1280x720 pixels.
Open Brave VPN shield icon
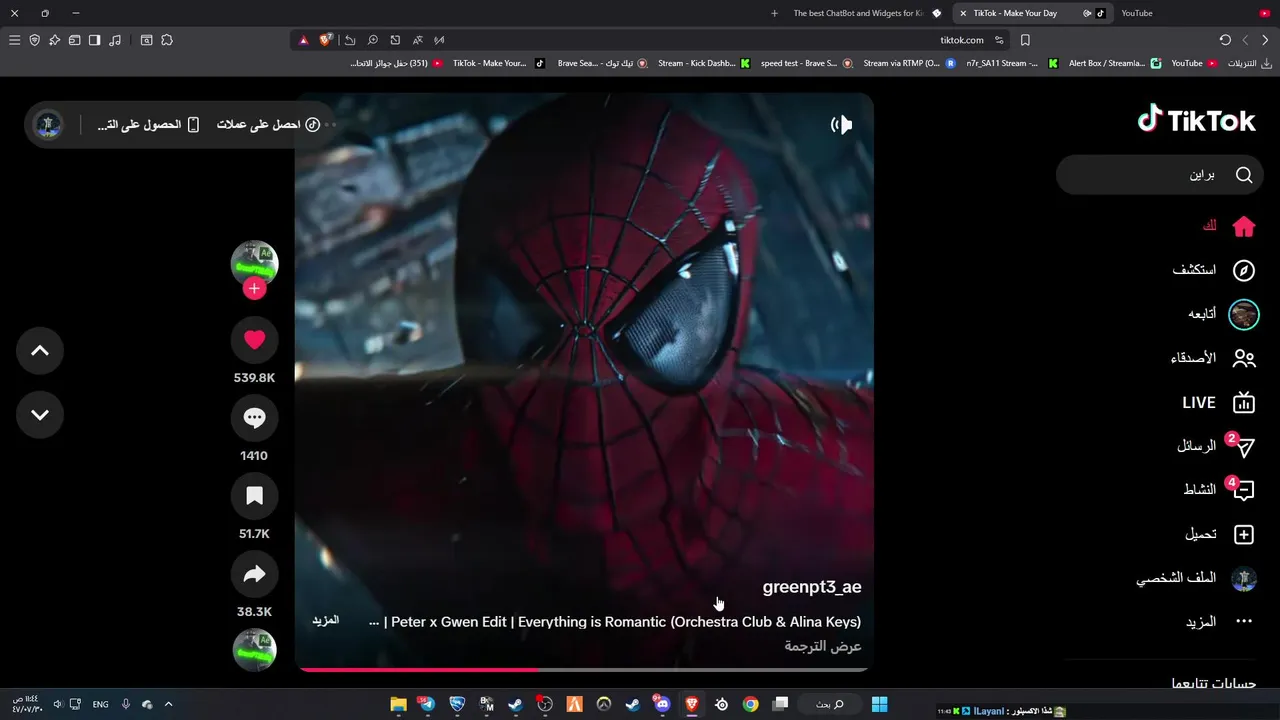[34, 40]
